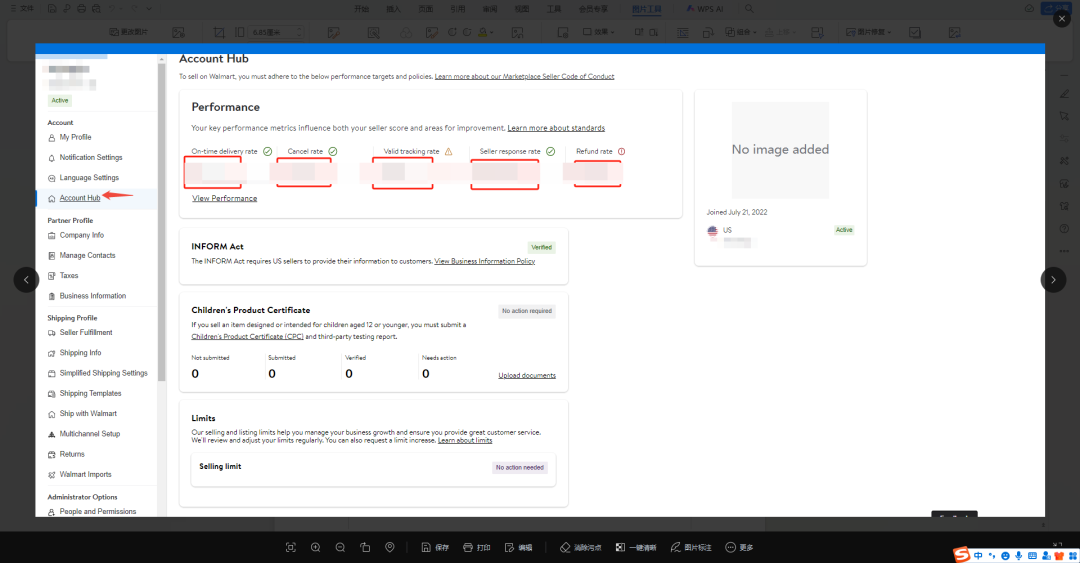Open Manage Contacts in the sidebar
Screen dimensions: 1080x563
[x=87, y=255]
